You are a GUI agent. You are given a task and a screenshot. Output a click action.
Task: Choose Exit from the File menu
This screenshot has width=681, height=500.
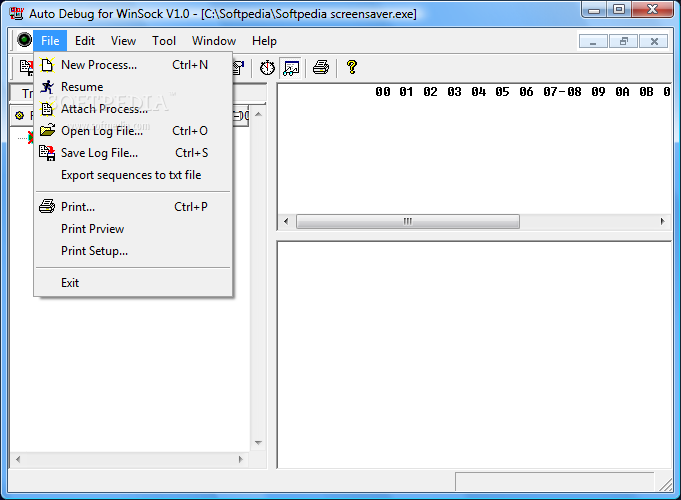(133, 283)
